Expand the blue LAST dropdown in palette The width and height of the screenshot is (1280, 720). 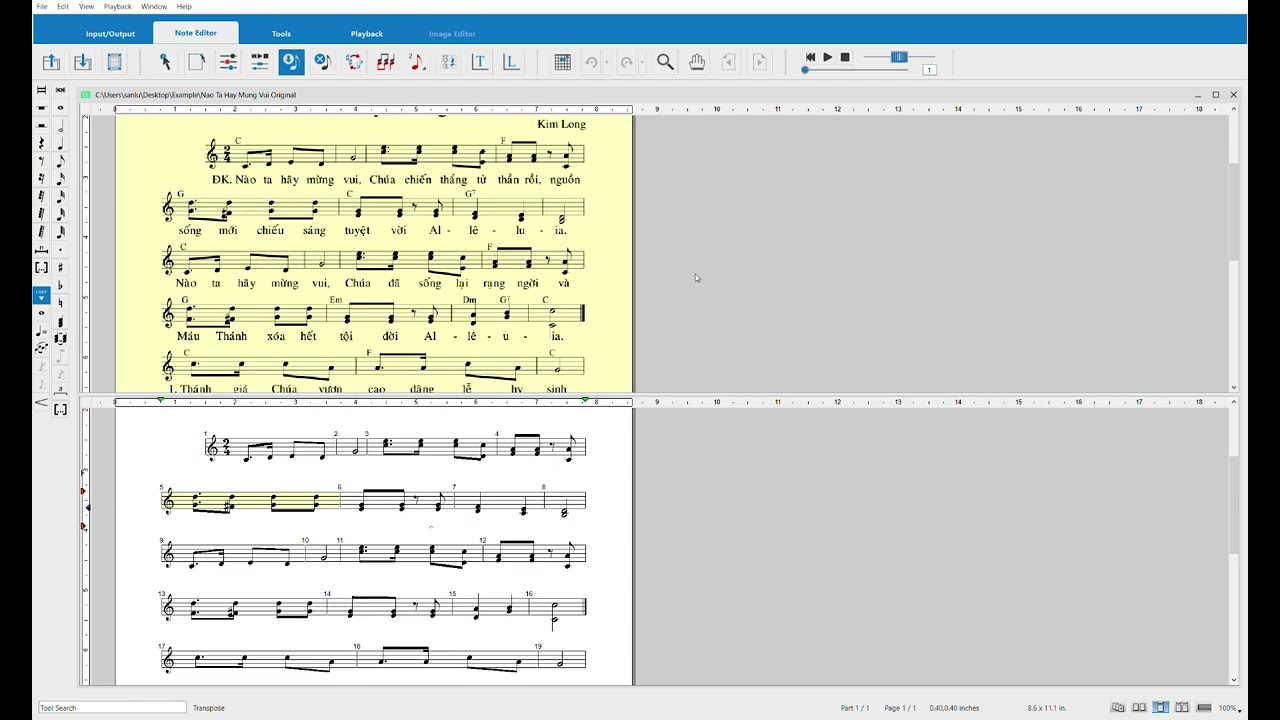(x=41, y=295)
